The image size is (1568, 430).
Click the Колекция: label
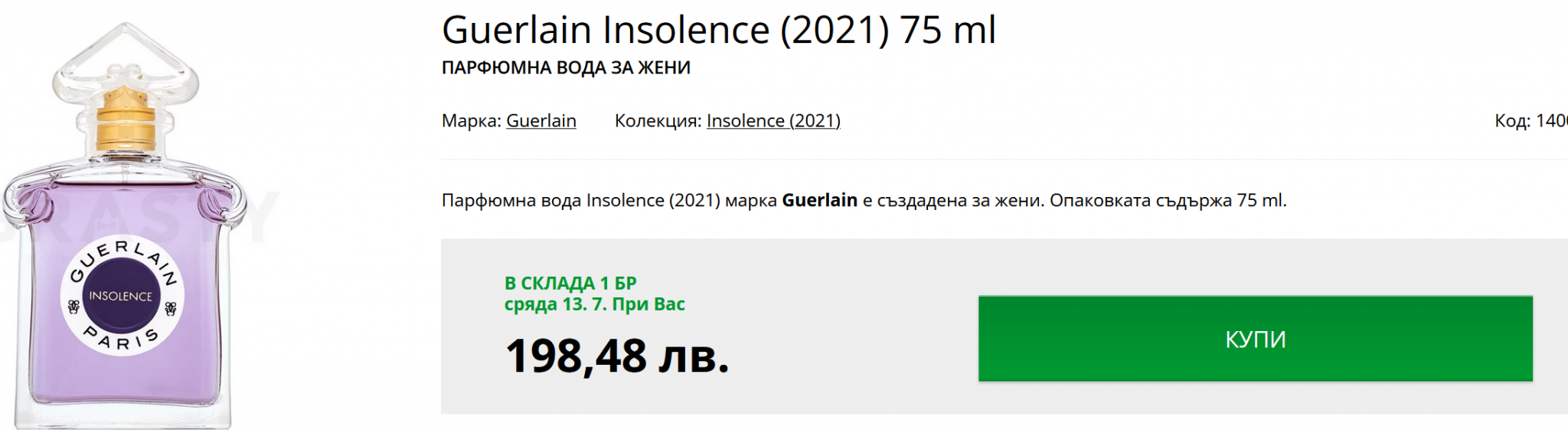pyautogui.click(x=658, y=121)
